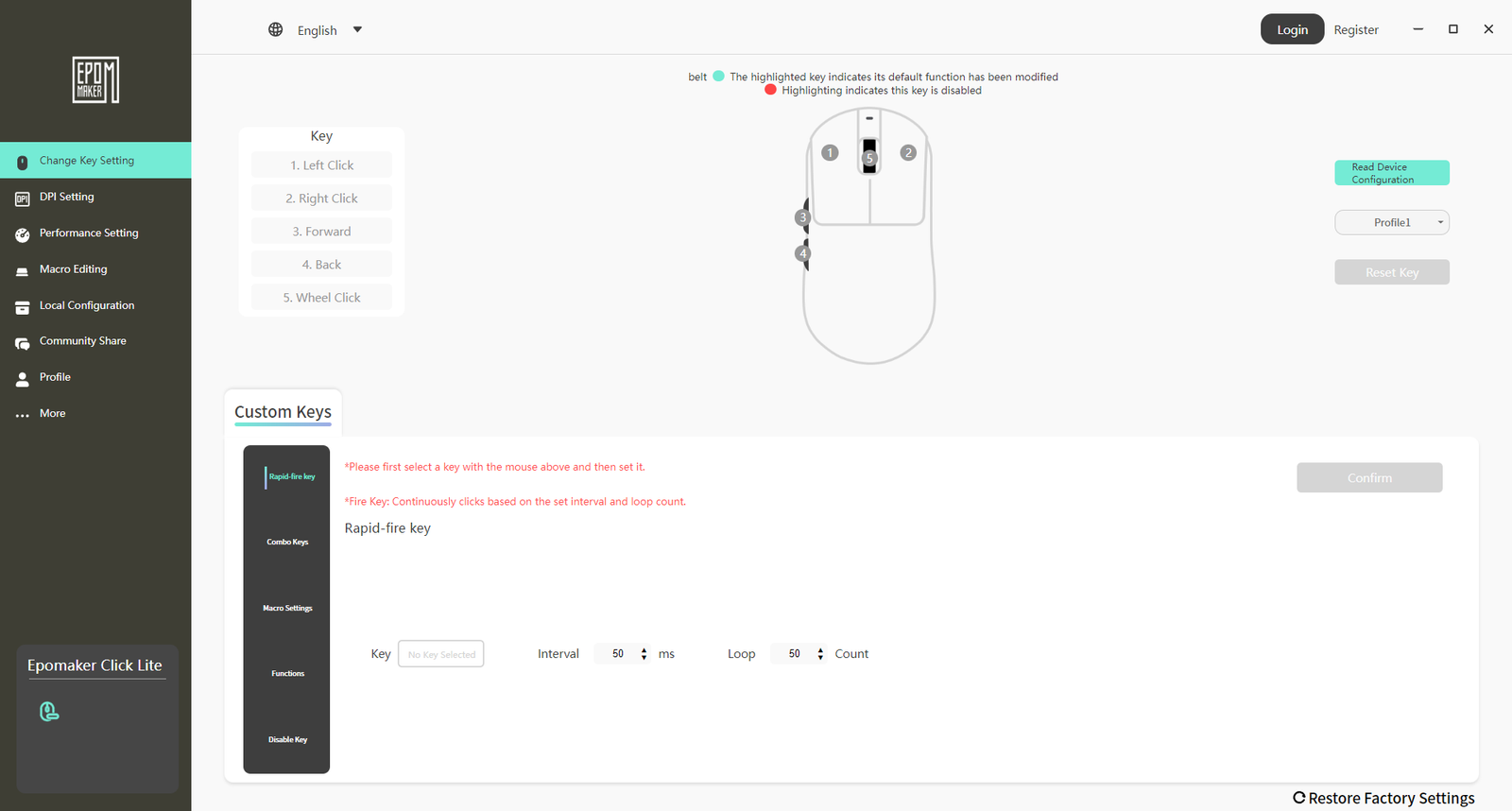The width and height of the screenshot is (1512, 811).
Task: Open Local Configuration archive icon
Action: [22, 307]
